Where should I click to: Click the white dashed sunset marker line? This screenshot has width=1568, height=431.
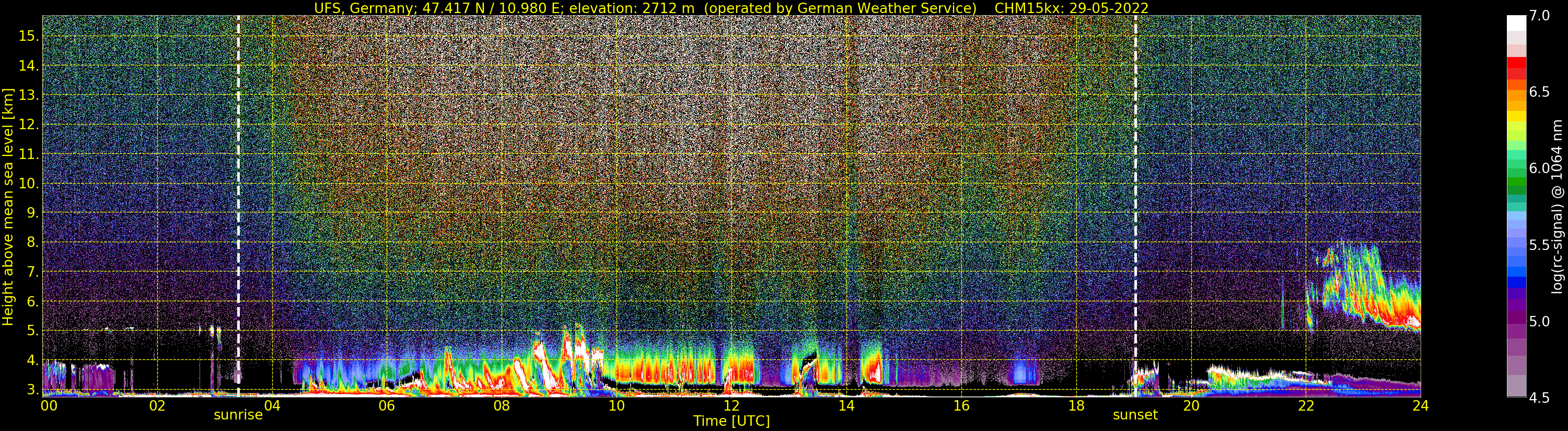1135,206
